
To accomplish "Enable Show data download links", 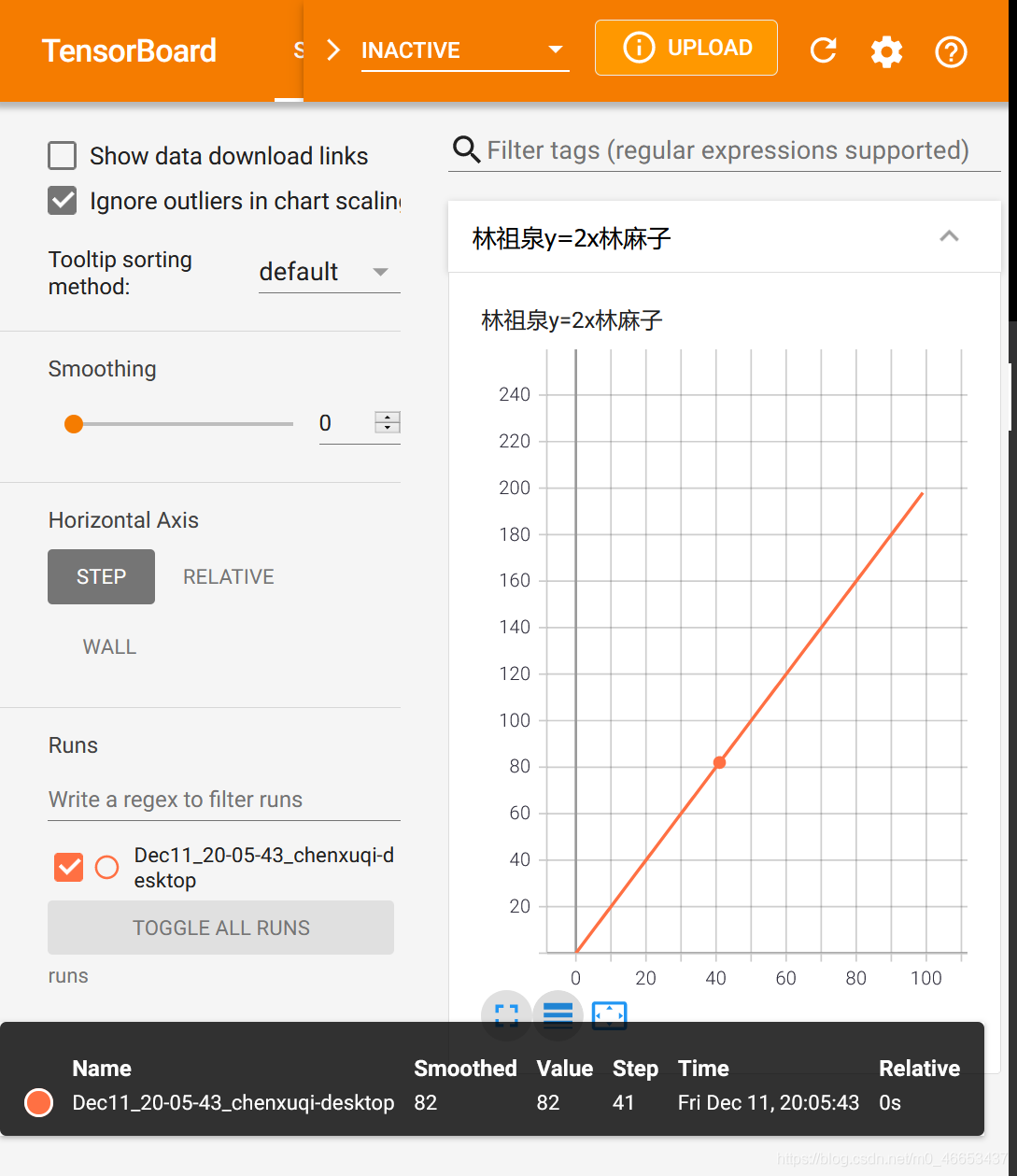I will pos(62,155).
